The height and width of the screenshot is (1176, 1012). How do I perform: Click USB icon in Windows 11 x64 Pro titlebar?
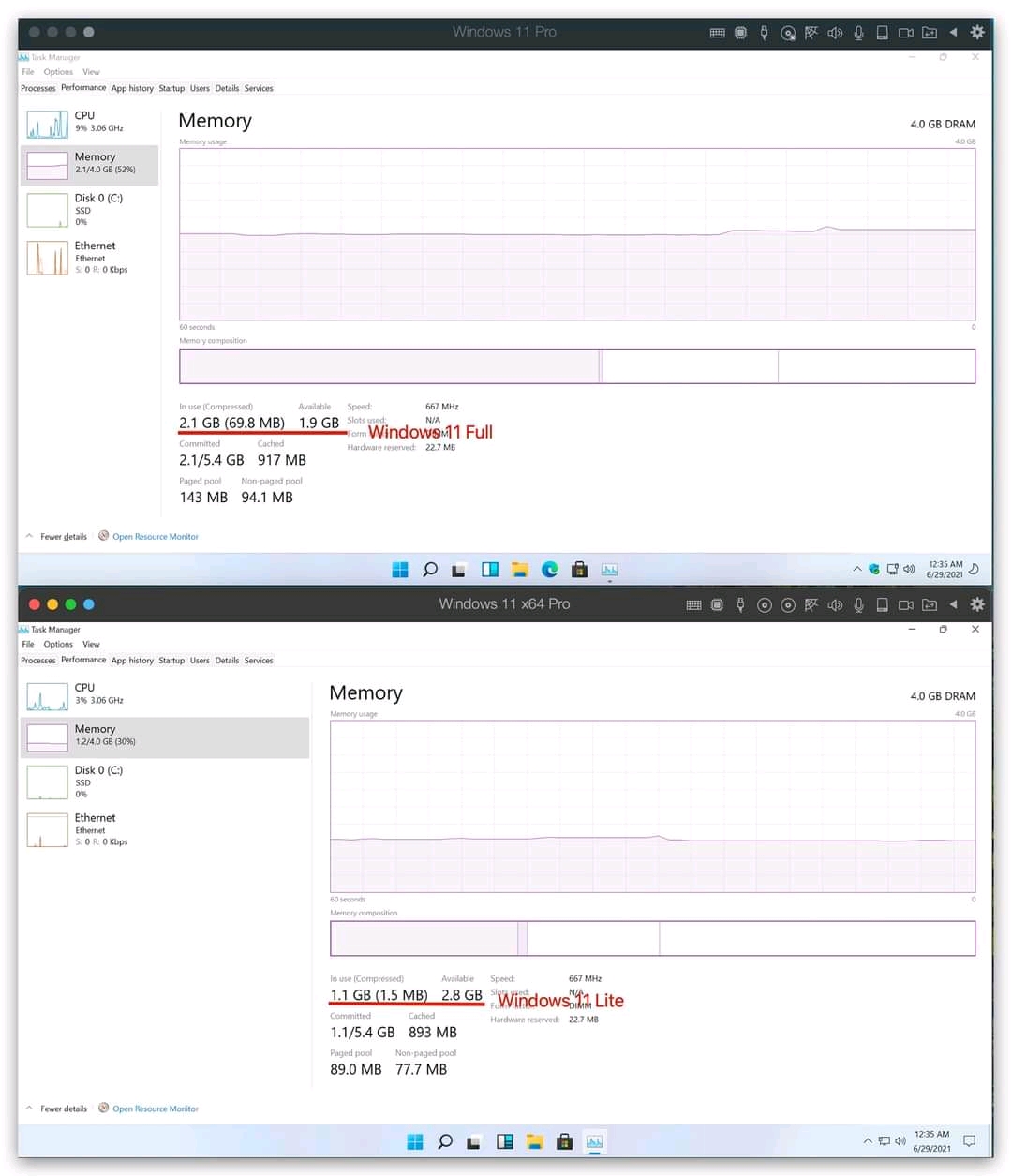click(x=740, y=605)
